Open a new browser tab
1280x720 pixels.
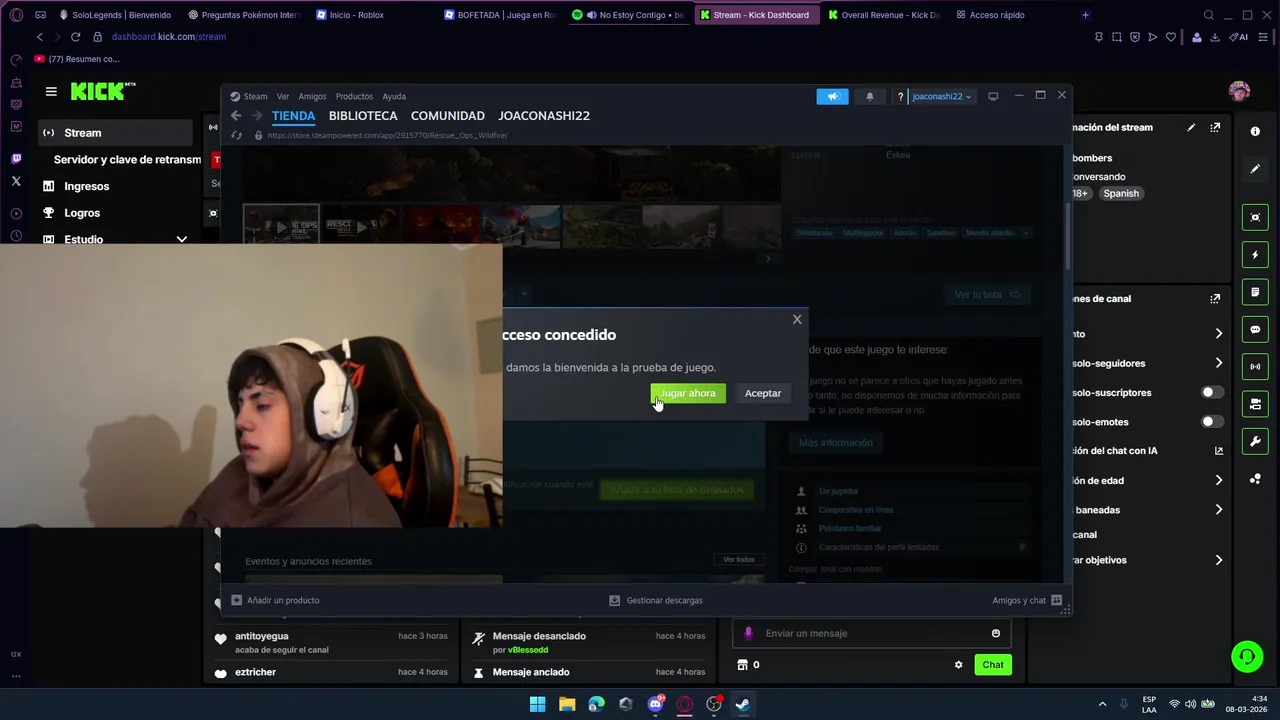tap(1085, 15)
